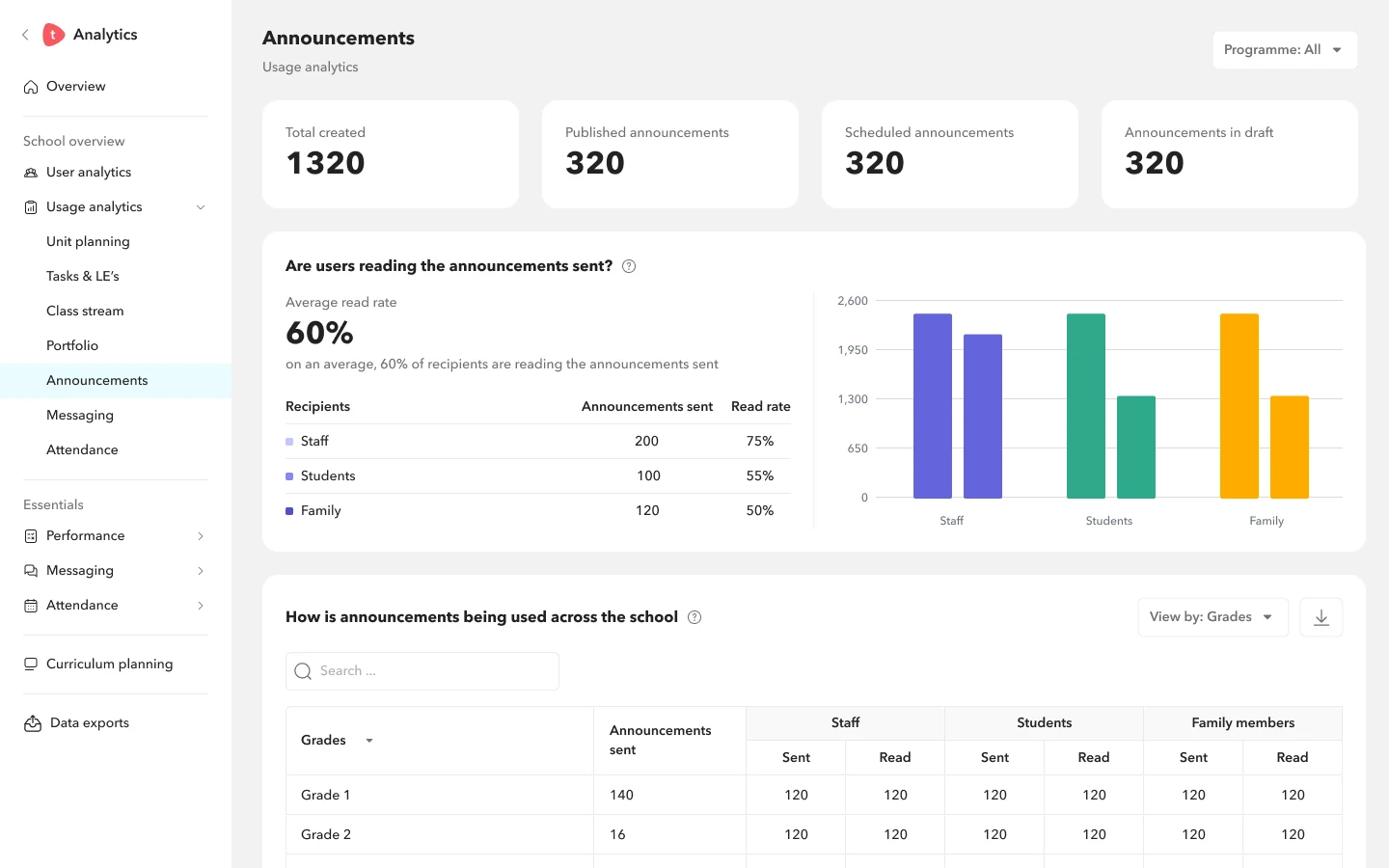Click the taller green Students bar
The width and height of the screenshot is (1389, 868).
click(1086, 406)
